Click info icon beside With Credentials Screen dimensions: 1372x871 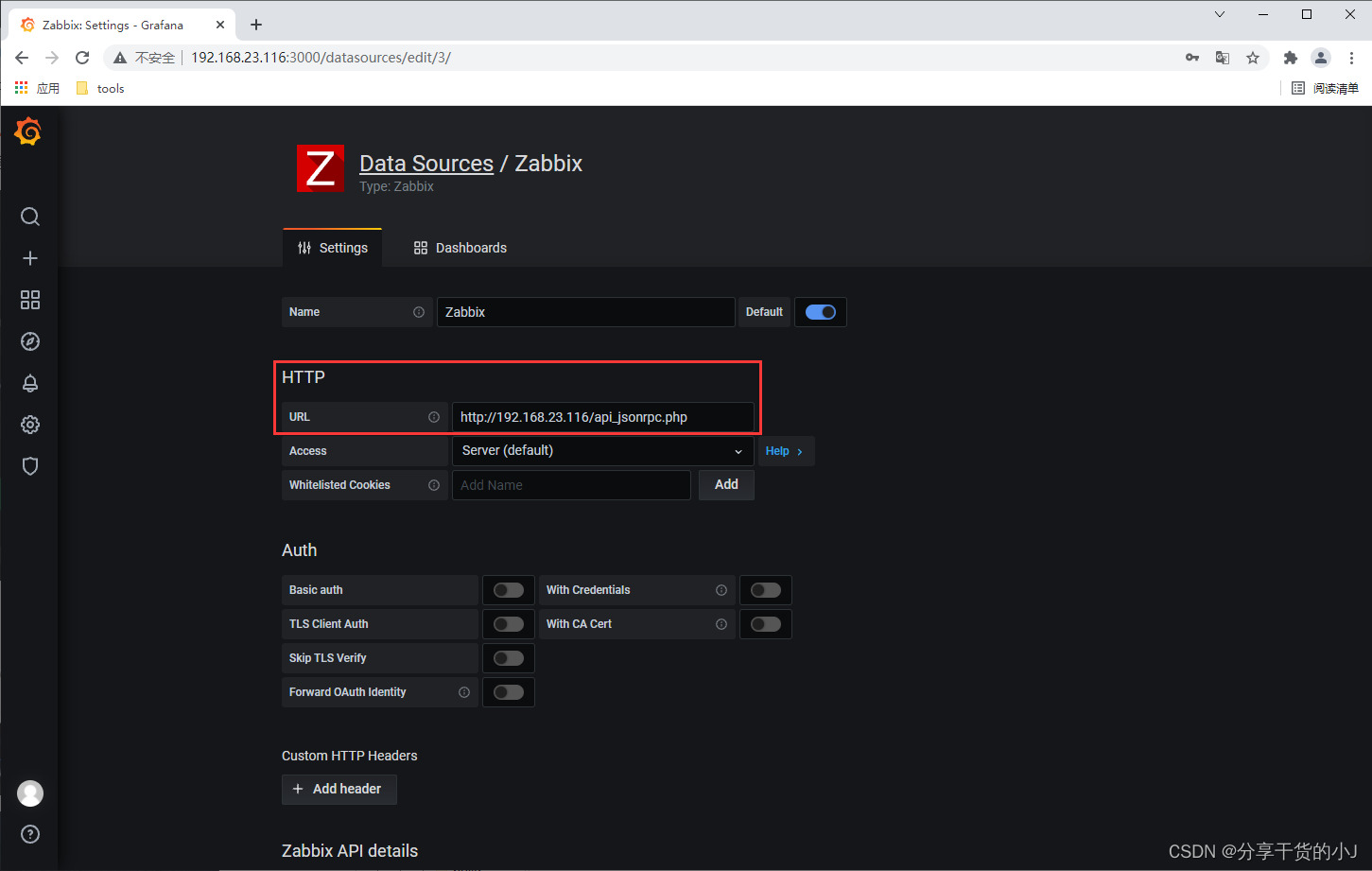point(721,590)
